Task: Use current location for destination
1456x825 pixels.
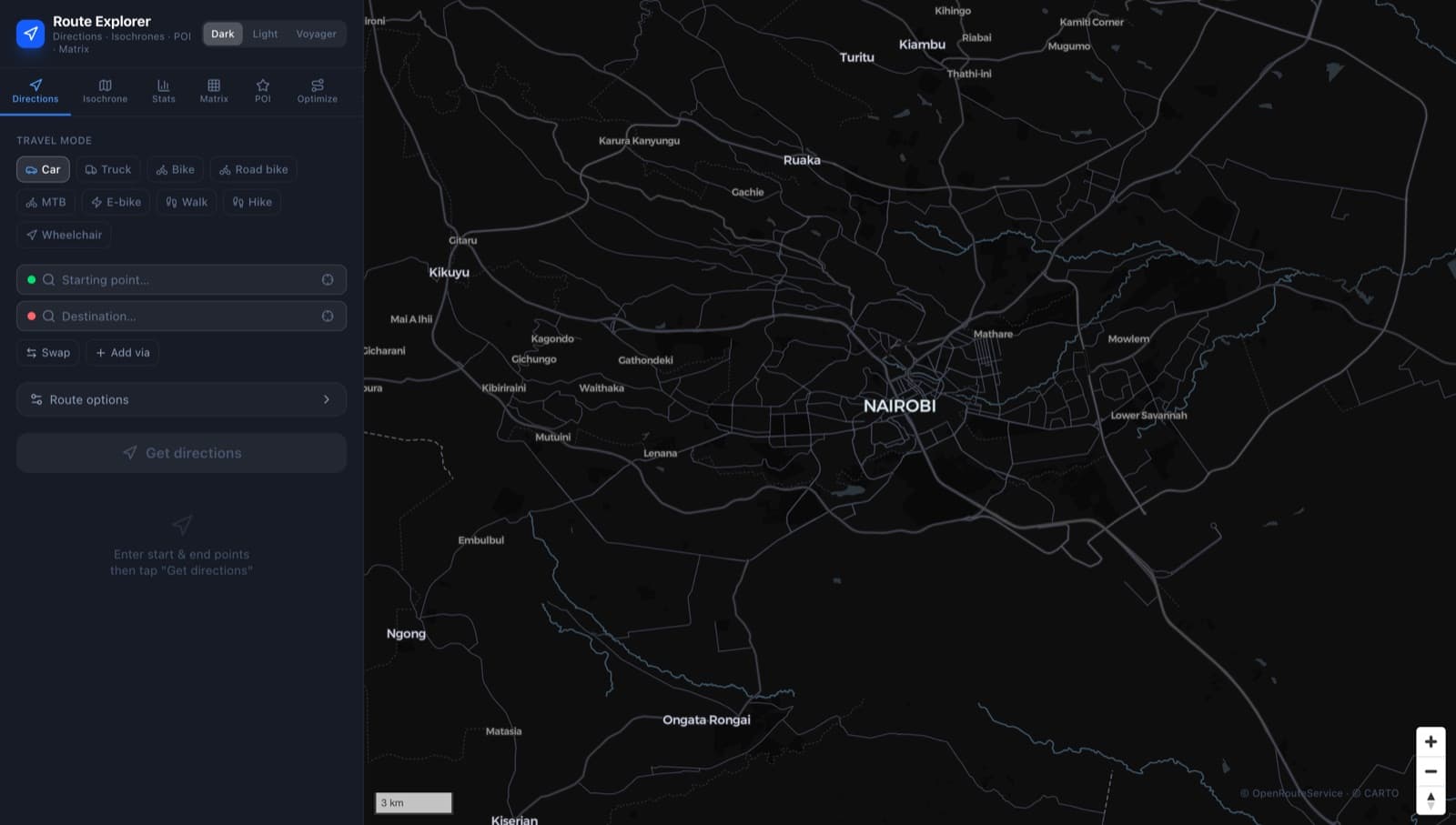Action: click(x=328, y=316)
